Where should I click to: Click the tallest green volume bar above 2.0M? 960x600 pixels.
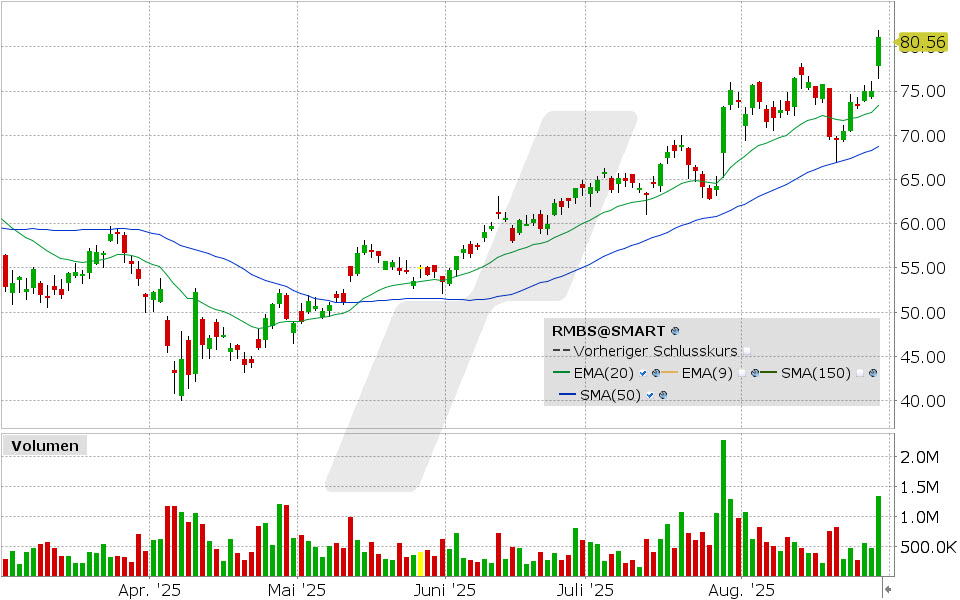723,508
